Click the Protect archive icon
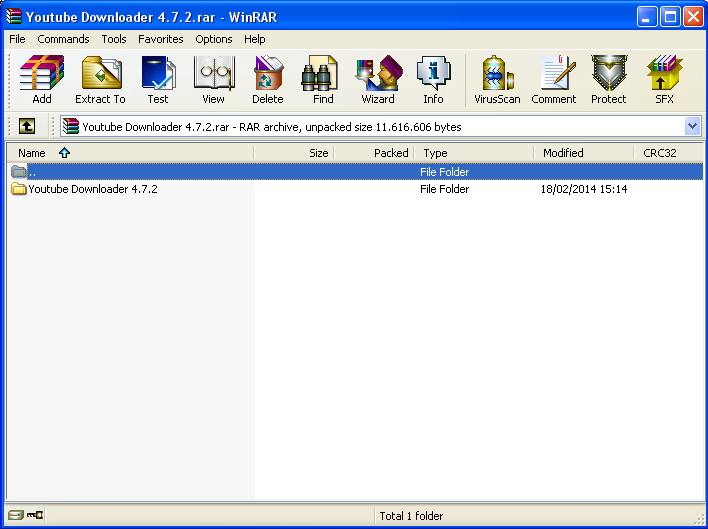 click(x=609, y=80)
